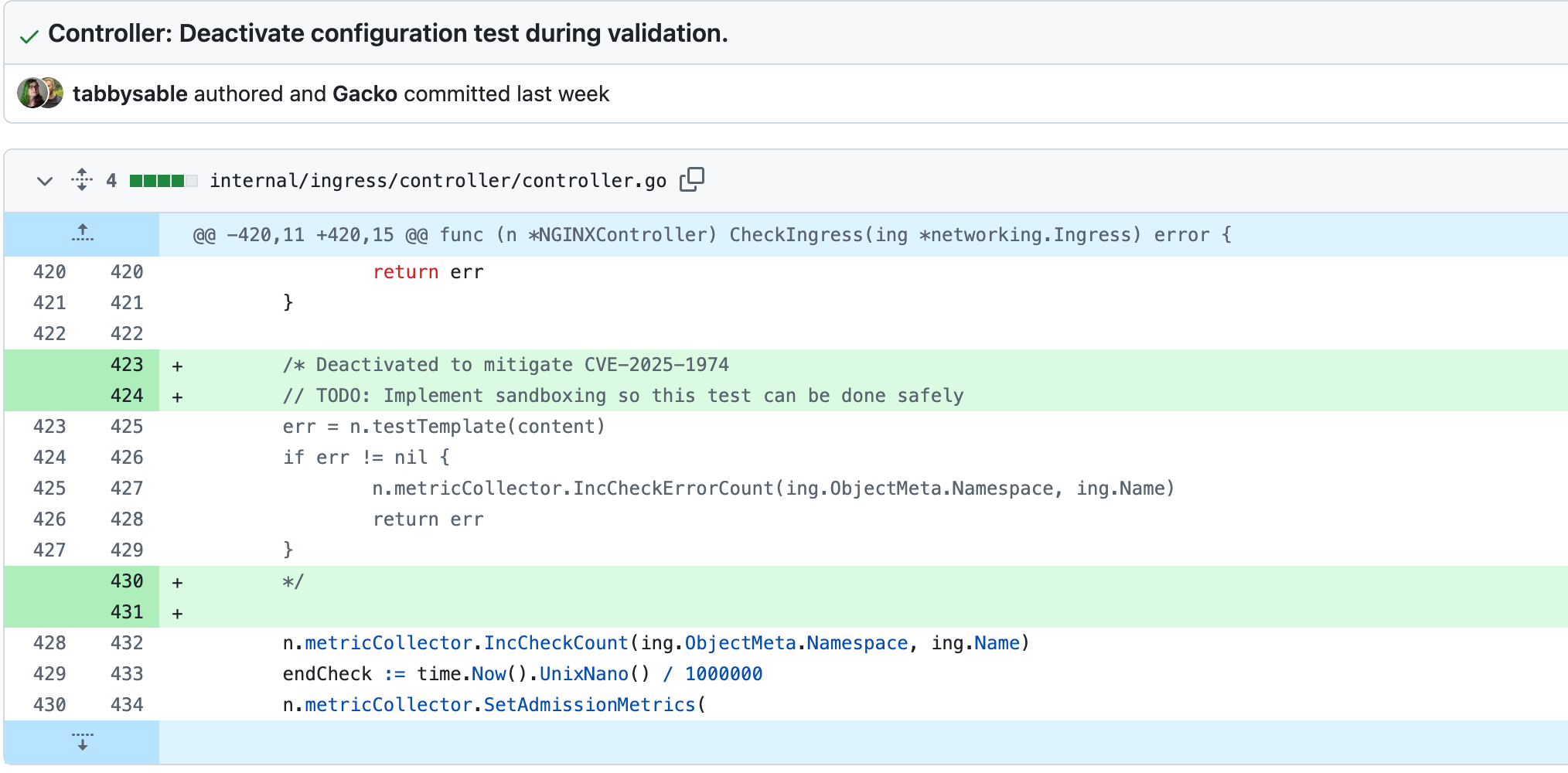This screenshot has width=1568, height=773.
Task: Collapse the controller.go file diff
Action: [45, 181]
